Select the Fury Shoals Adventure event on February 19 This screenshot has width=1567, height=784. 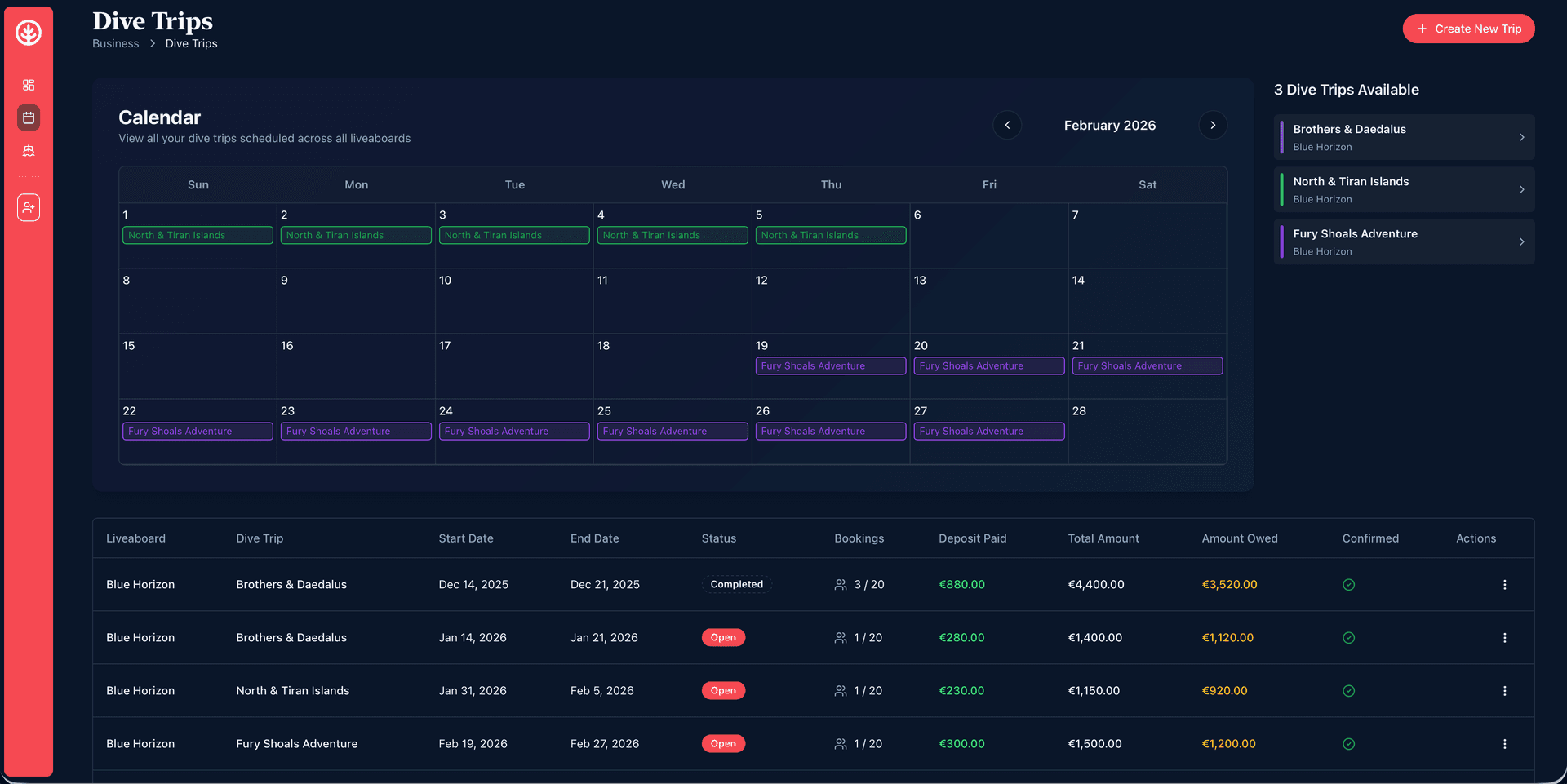[830, 365]
